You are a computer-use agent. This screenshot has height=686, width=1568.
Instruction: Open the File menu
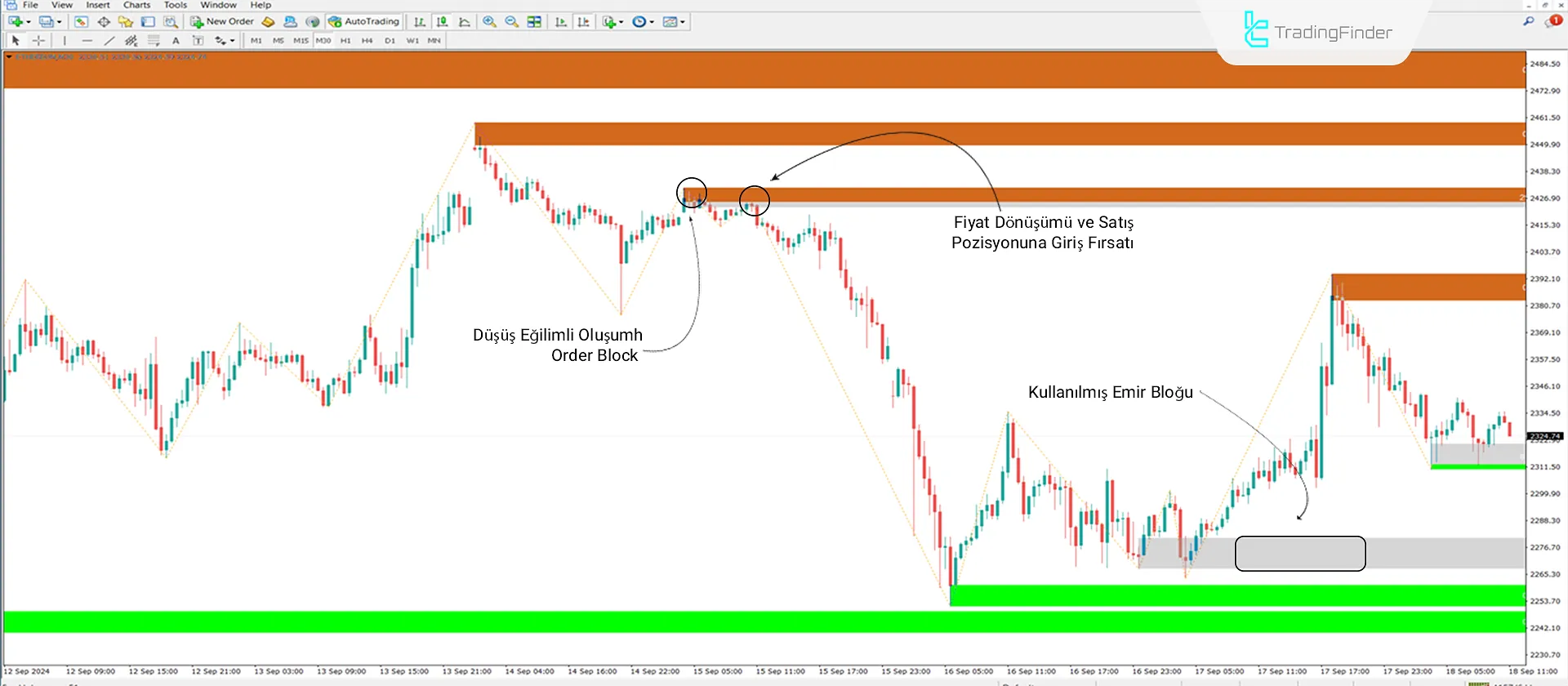pyautogui.click(x=30, y=5)
